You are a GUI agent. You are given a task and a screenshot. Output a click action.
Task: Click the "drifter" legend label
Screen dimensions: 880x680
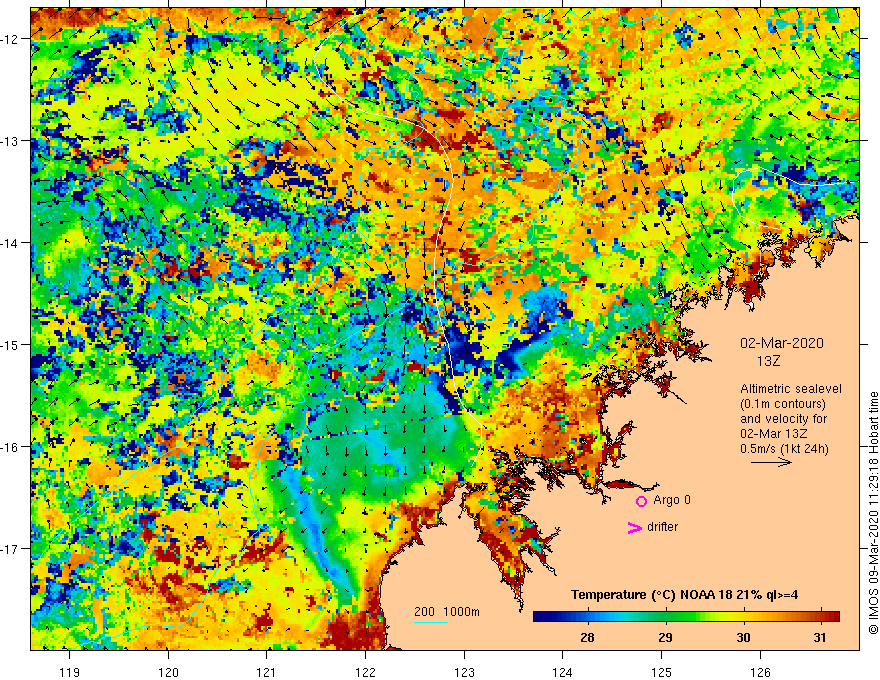click(662, 527)
